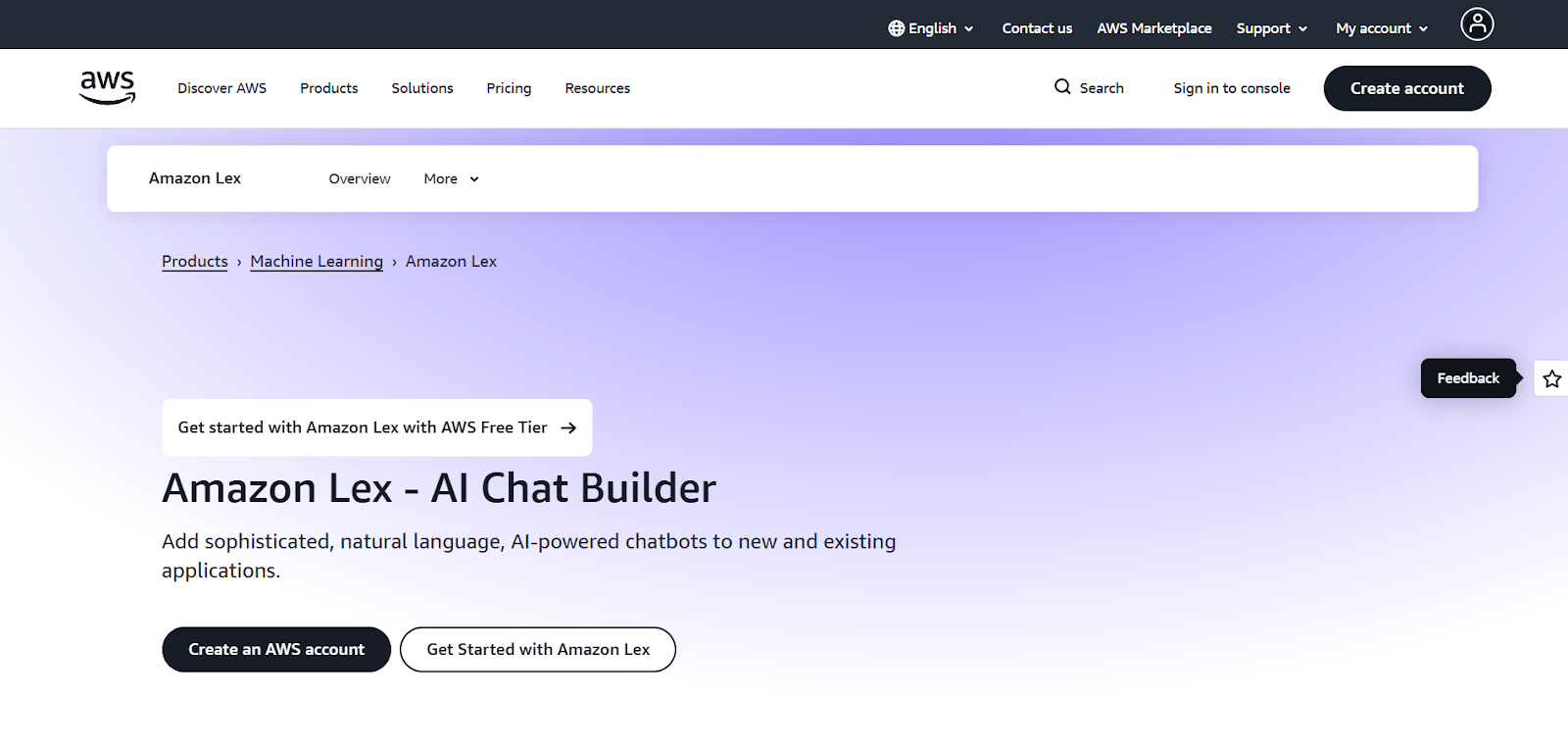Expand the More dropdown in the Lex bar
Screen dimensions: 1568x748
(x=451, y=178)
